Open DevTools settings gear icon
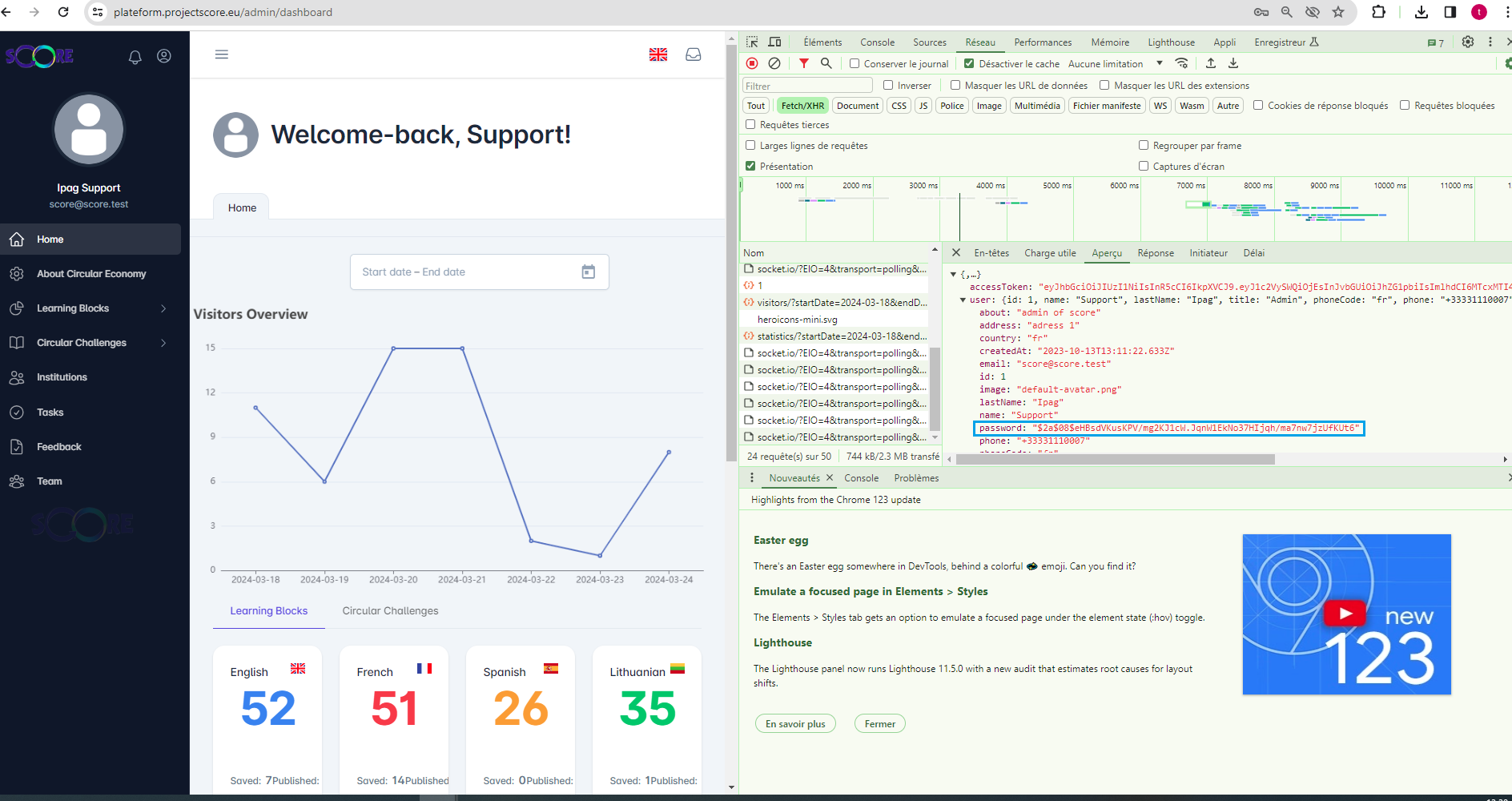The width and height of the screenshot is (1512, 801). pos(1467,42)
